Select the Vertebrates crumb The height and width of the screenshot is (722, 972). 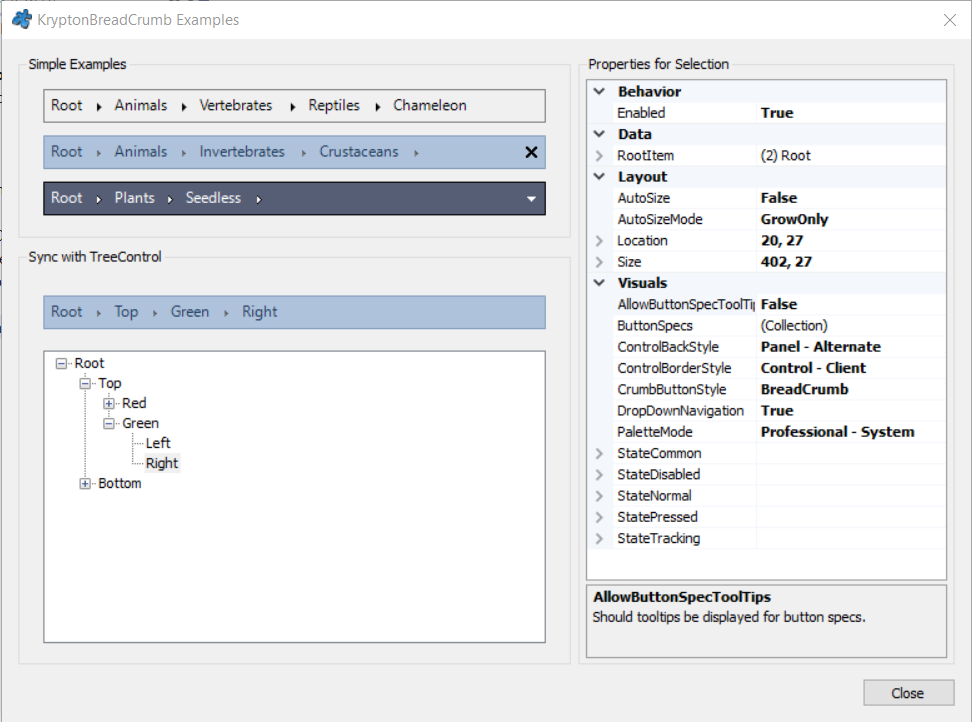pos(236,105)
